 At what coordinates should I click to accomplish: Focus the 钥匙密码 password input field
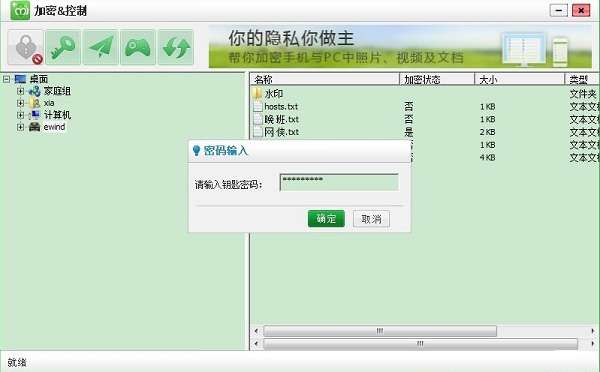click(x=339, y=182)
